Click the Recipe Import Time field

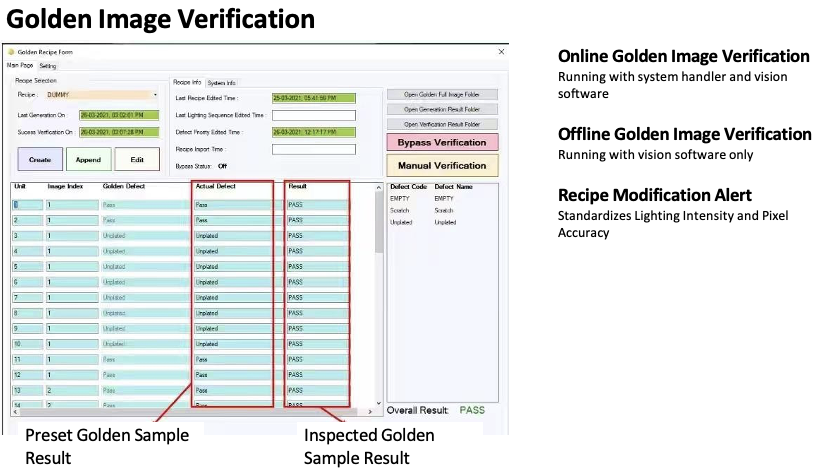point(314,149)
